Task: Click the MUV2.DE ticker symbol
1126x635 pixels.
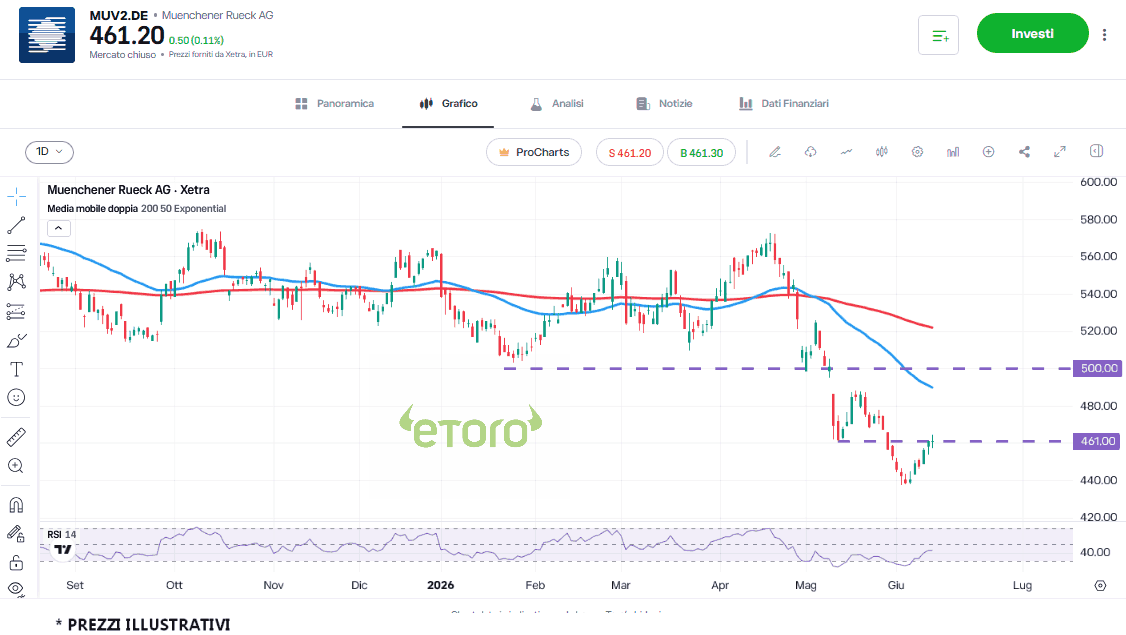Action: [118, 15]
